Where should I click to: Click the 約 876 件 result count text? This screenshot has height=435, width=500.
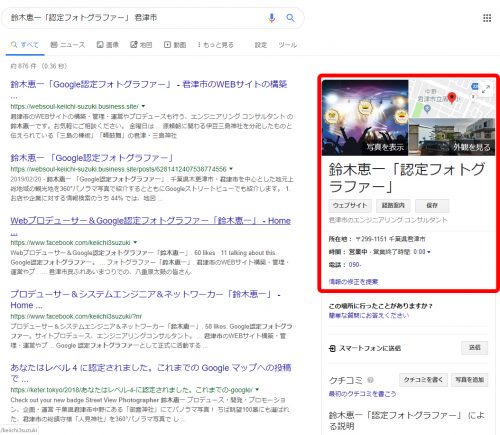pos(38,66)
